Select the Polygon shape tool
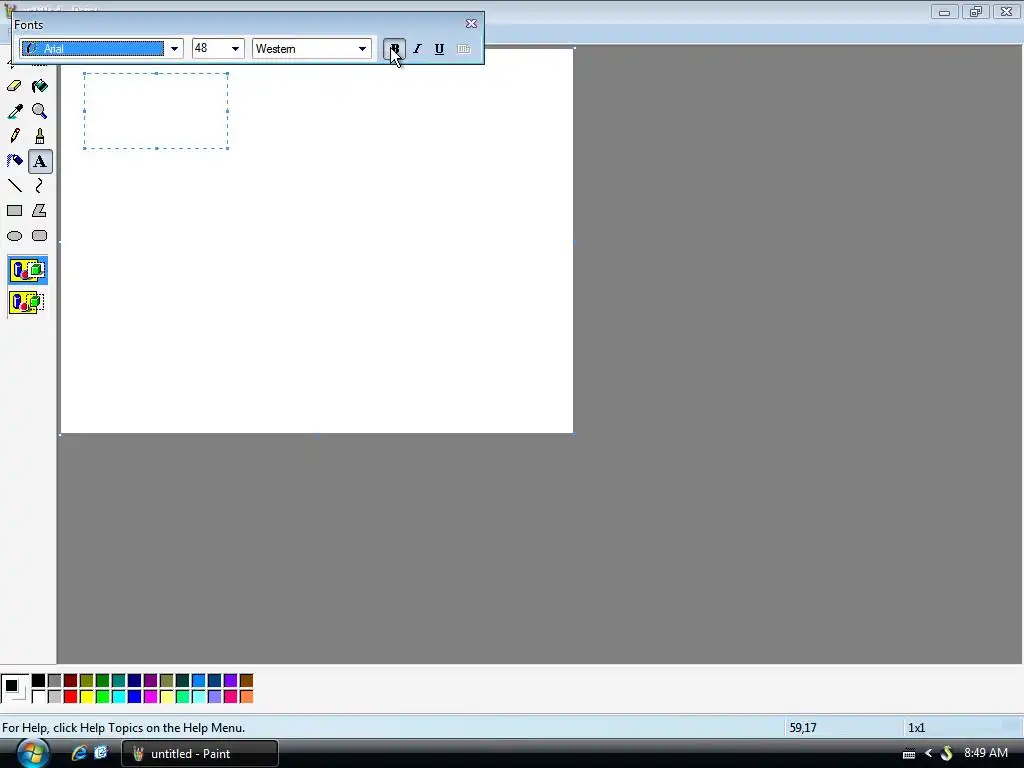 click(x=39, y=211)
